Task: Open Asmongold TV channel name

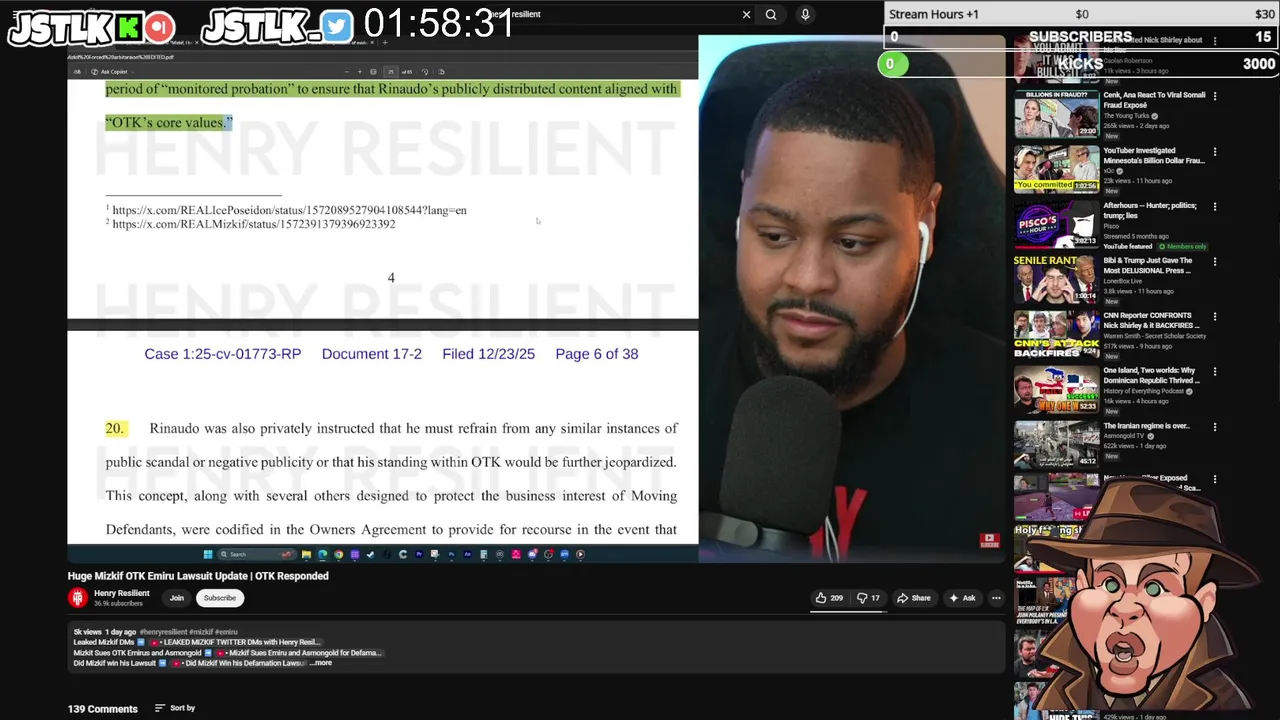Action: pyautogui.click(x=1125, y=436)
